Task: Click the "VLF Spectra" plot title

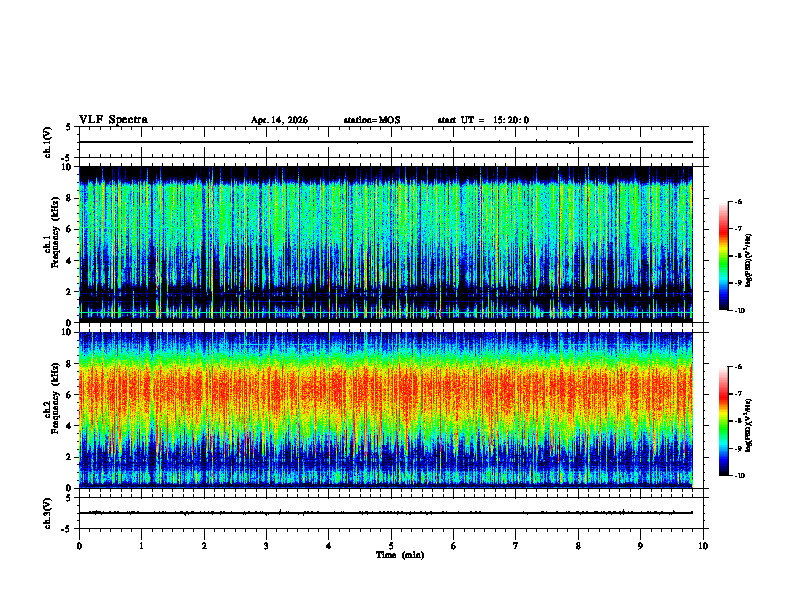Action: click(113, 120)
